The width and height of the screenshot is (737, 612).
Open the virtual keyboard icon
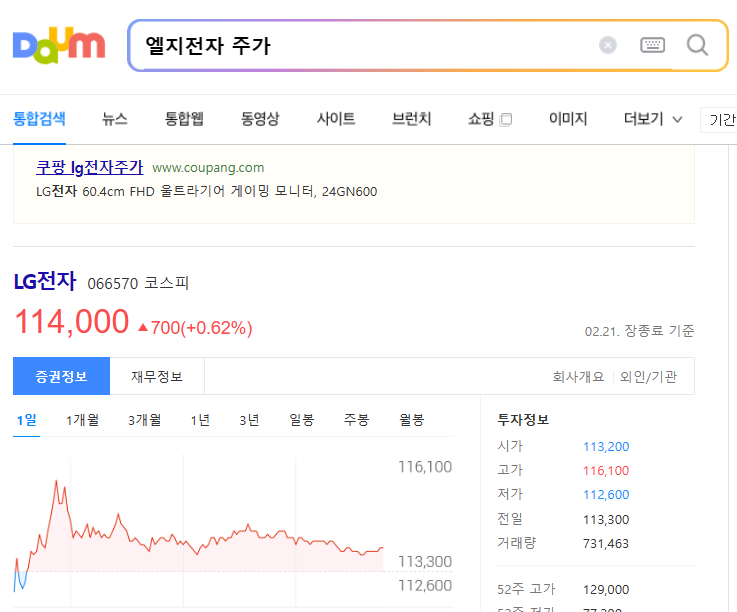(652, 45)
